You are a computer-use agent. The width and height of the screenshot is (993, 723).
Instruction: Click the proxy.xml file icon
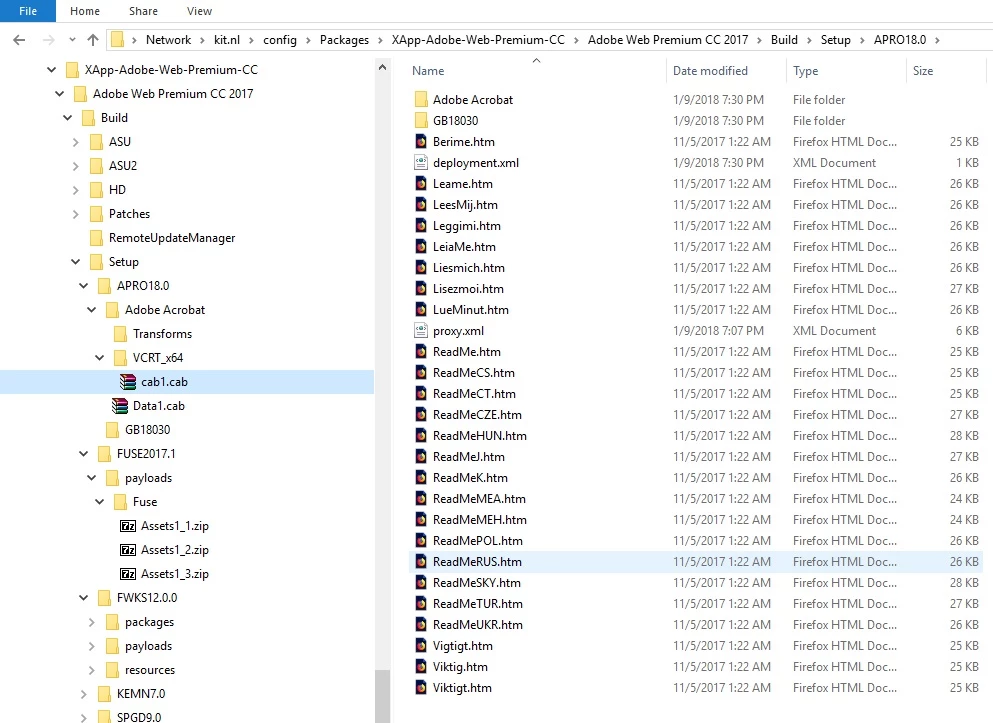coord(421,330)
